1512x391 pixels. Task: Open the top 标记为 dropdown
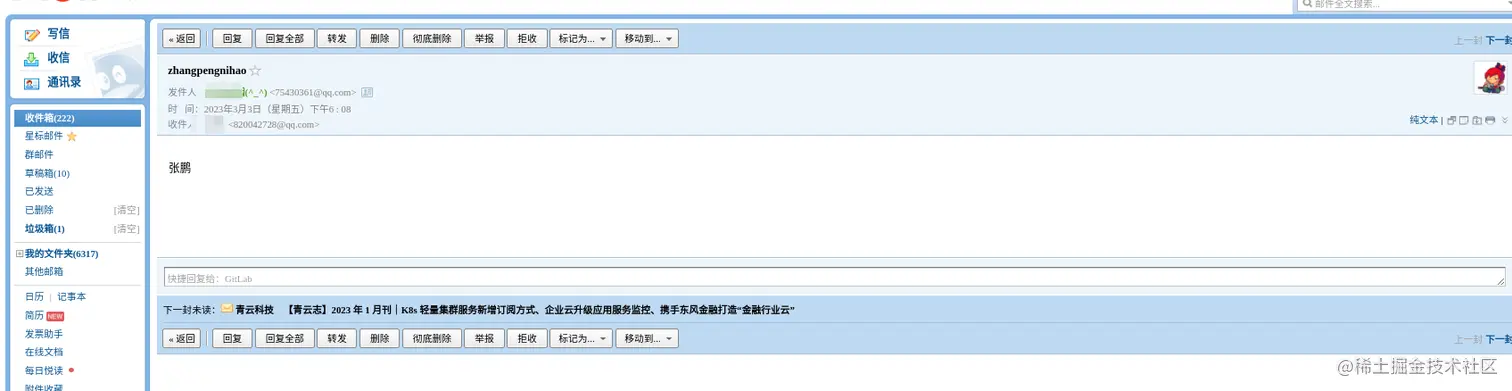point(580,39)
